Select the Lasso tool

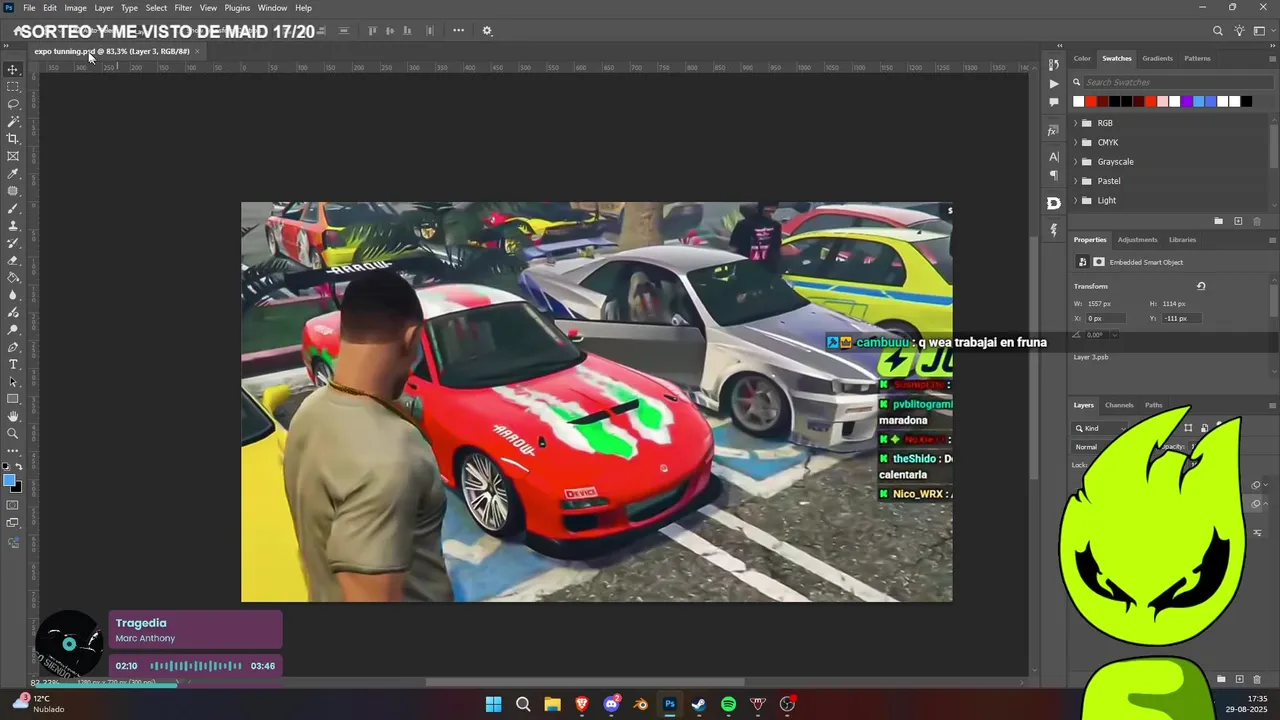(13, 104)
